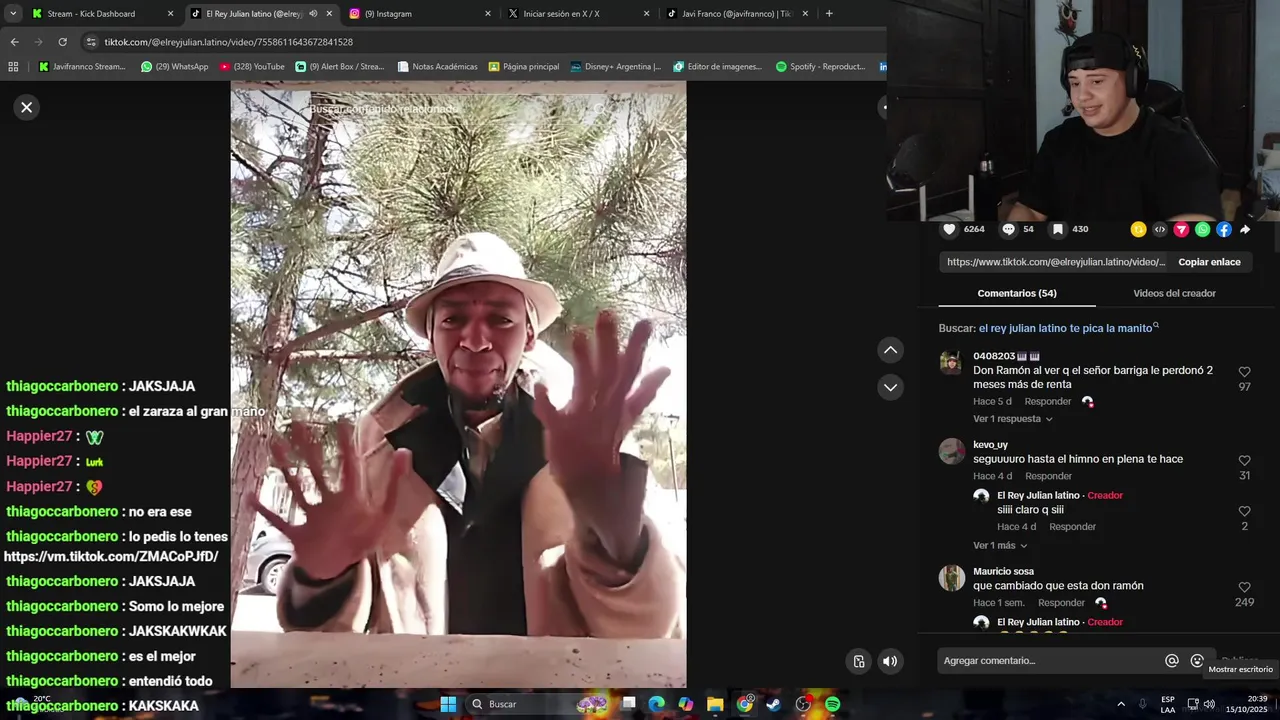Viewport: 1280px width, 720px height.
Task: Open more share options arrow
Action: [x=1245, y=229]
